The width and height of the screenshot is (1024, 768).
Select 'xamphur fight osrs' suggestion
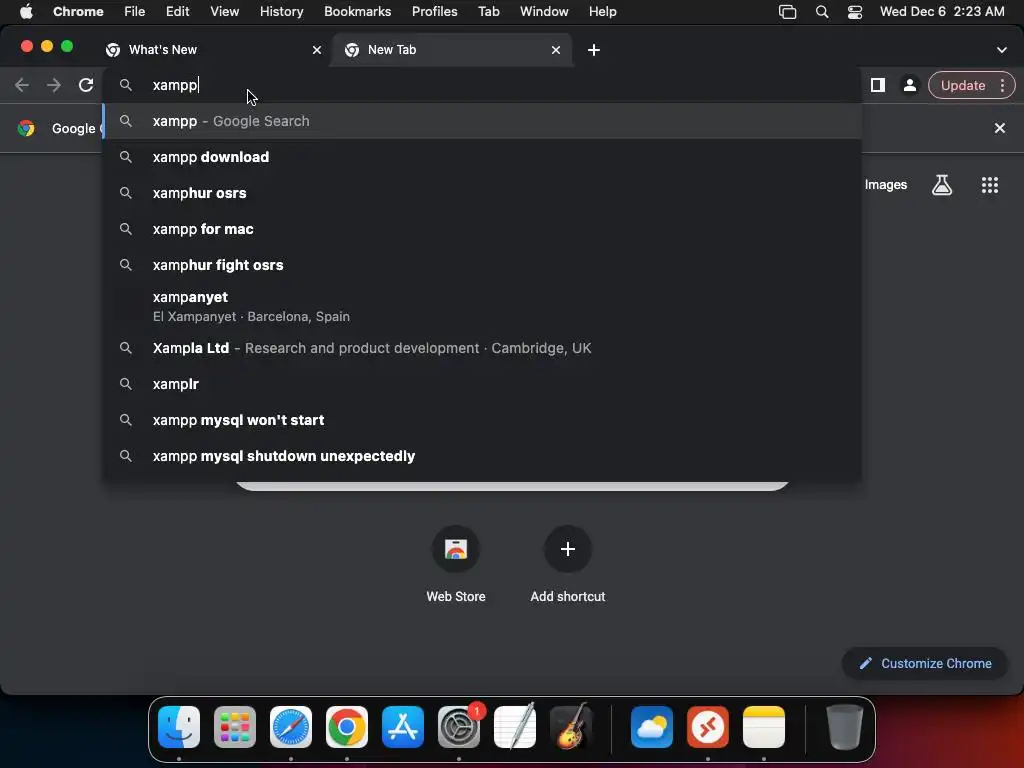click(482, 264)
